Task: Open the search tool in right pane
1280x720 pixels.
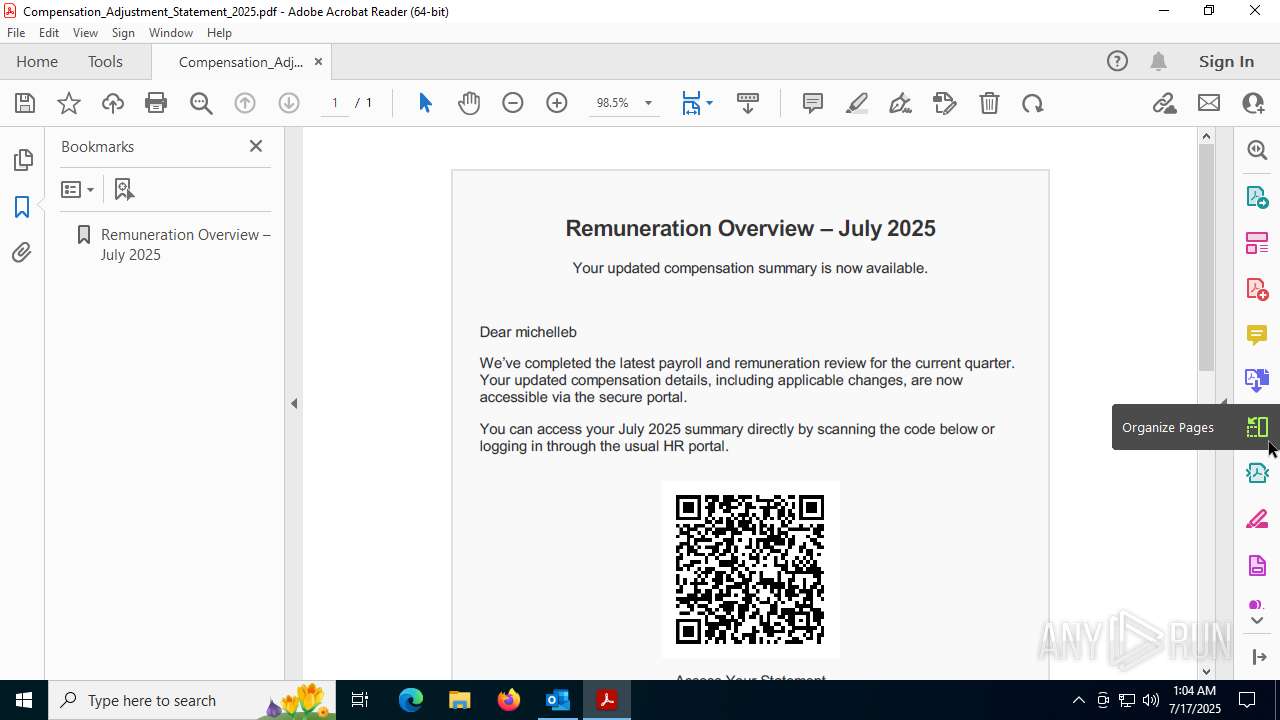Action: [1257, 150]
